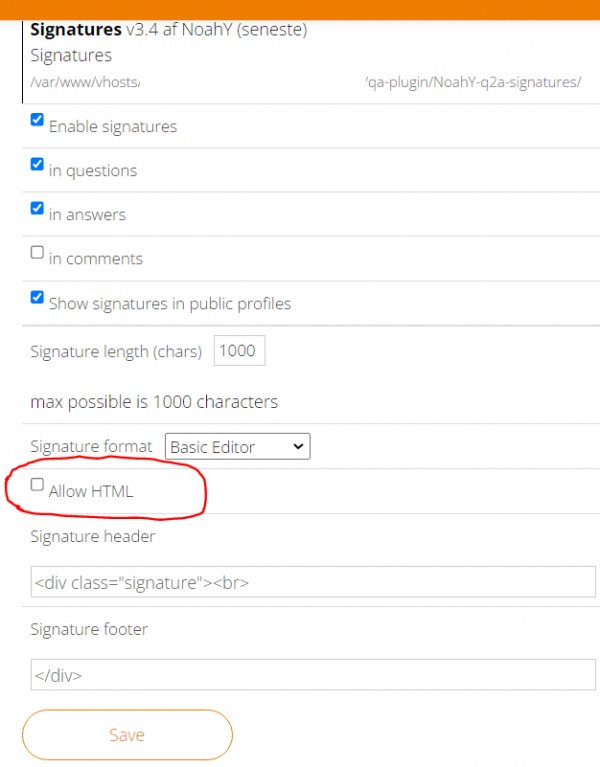Image resolution: width=600 pixels, height=767 pixels.
Task: Click inside the Signature footer text field
Action: click(312, 675)
